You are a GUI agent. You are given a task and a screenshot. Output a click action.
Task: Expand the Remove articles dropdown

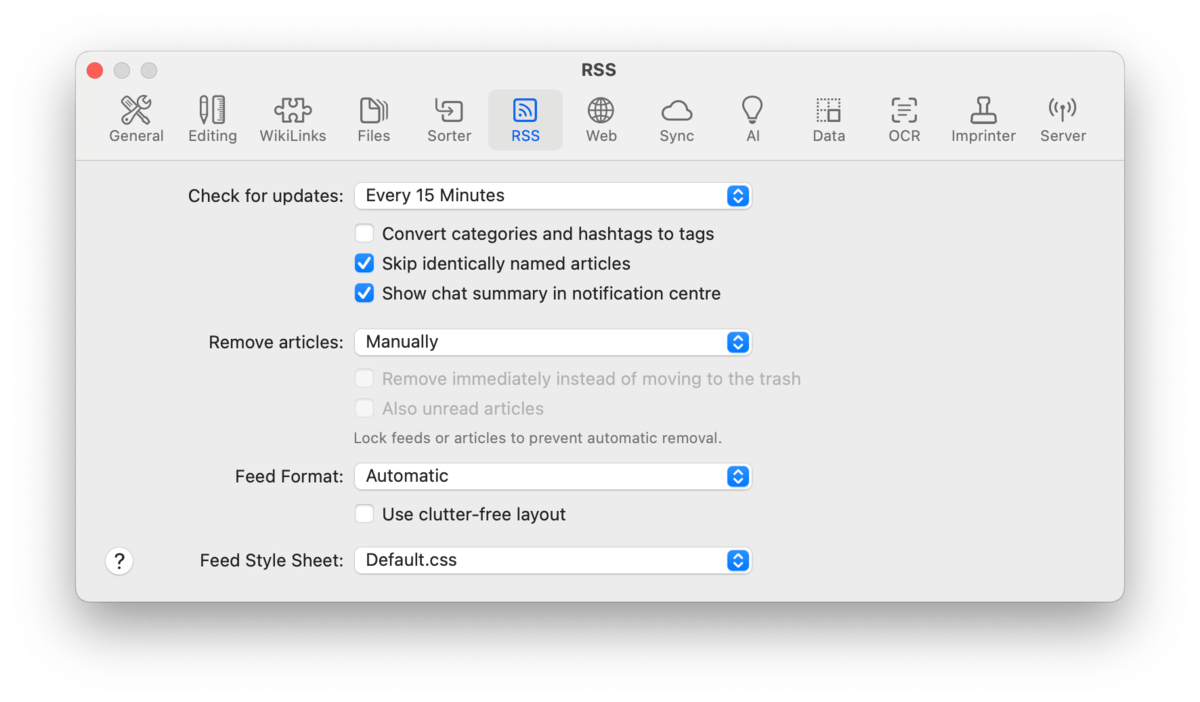coord(552,342)
